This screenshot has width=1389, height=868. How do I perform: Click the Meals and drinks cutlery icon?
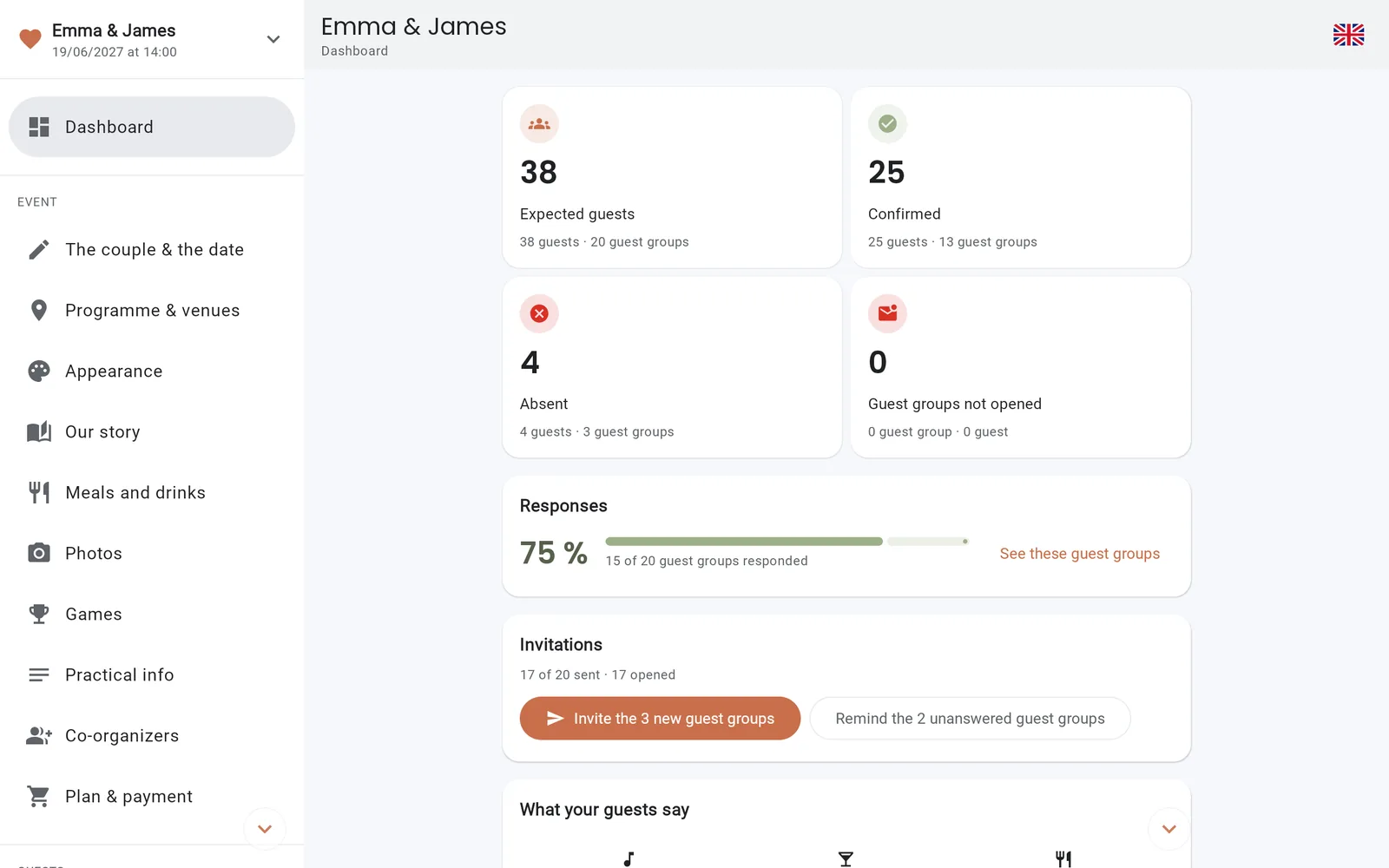(39, 493)
